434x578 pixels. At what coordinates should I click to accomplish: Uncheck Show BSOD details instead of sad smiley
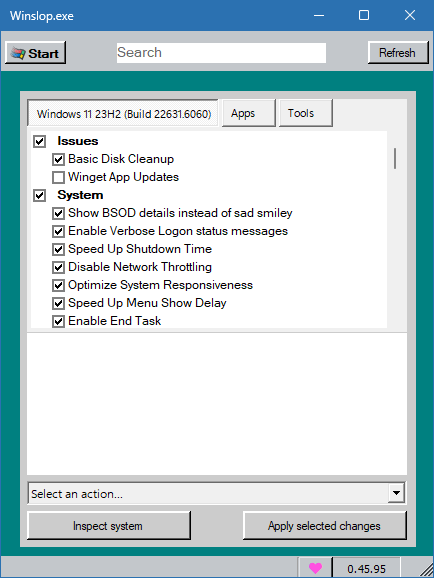[58, 213]
